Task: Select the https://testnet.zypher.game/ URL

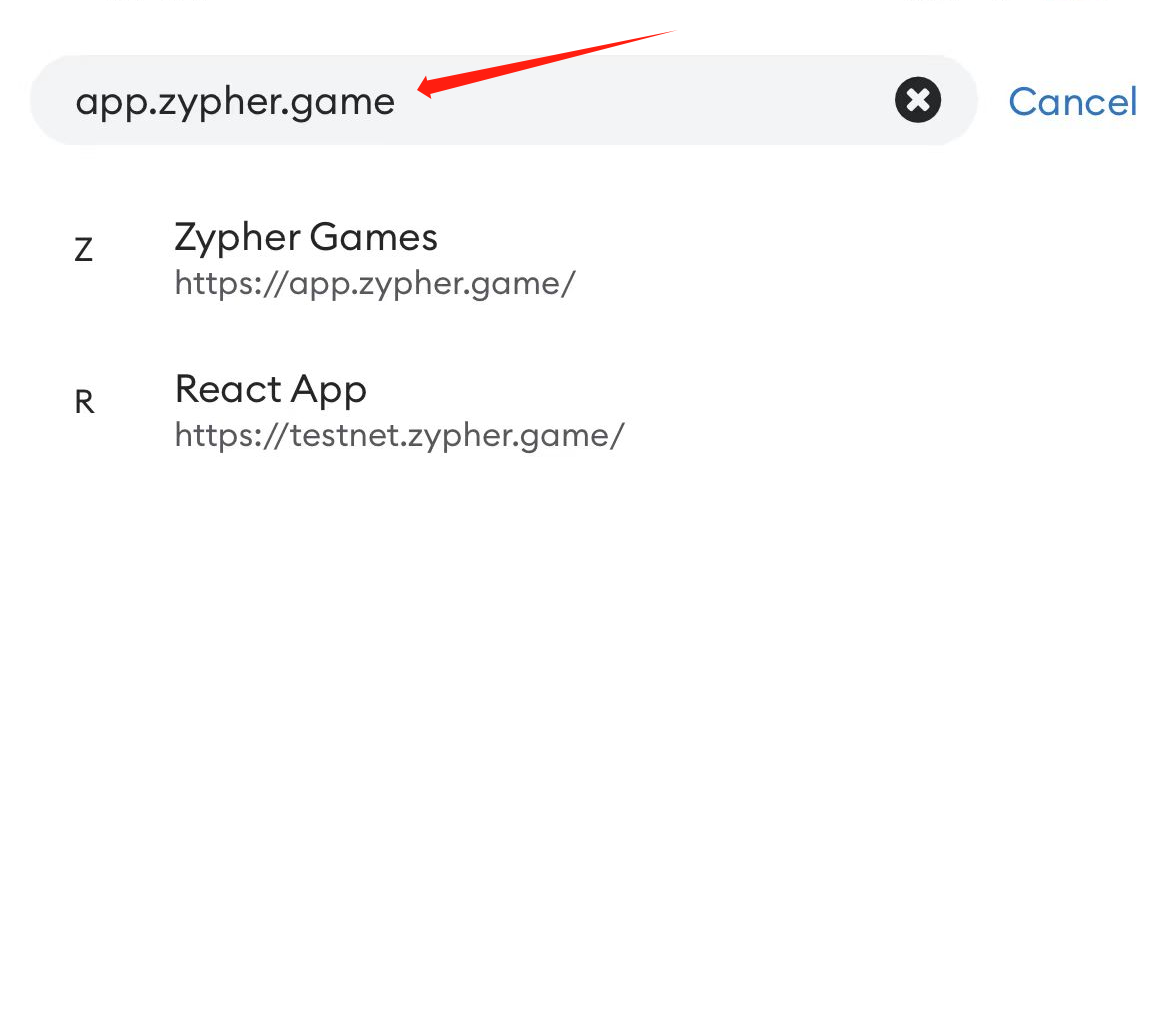Action: [399, 436]
